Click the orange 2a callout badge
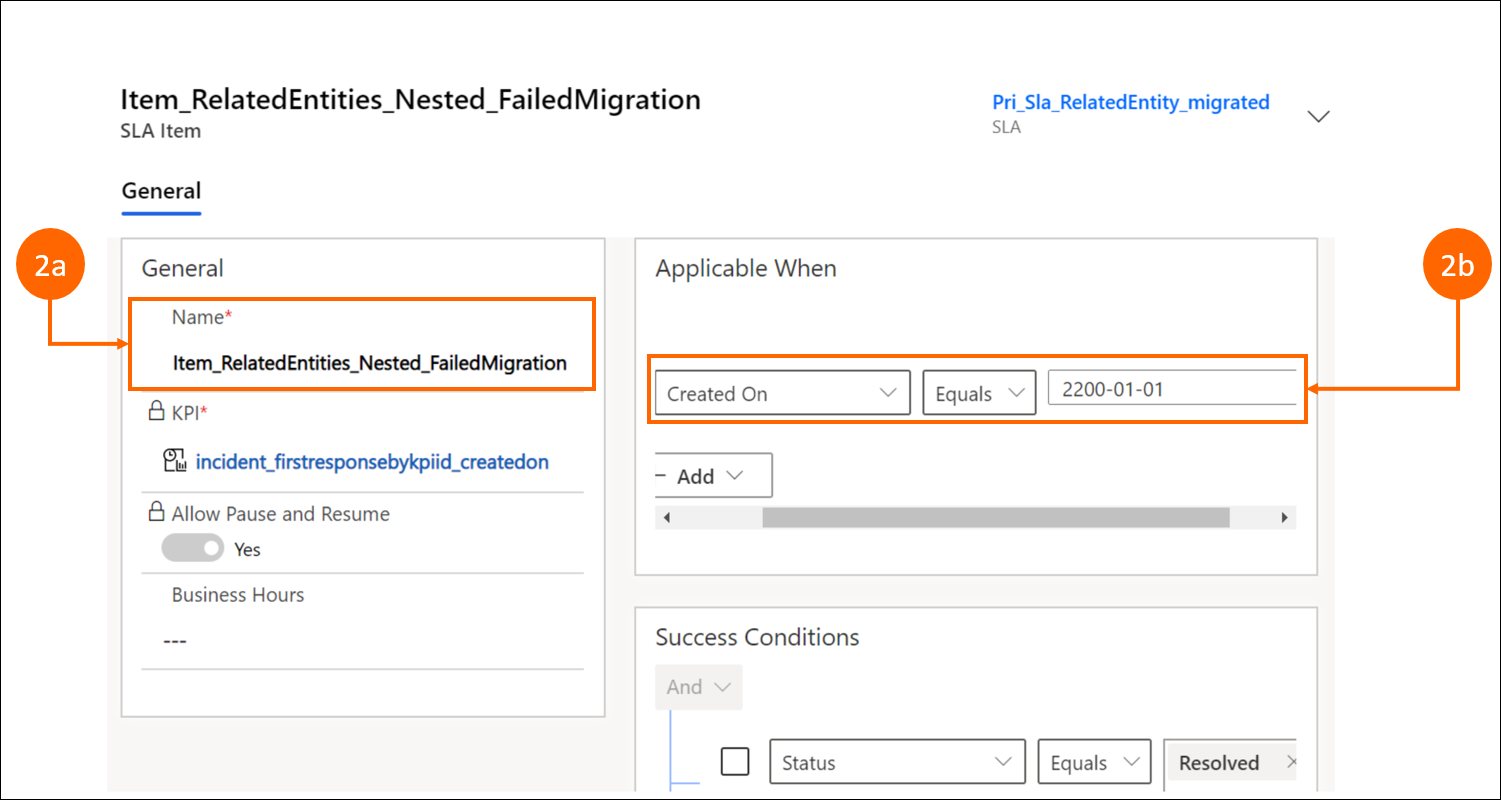The width and height of the screenshot is (1501, 800). tap(50, 266)
